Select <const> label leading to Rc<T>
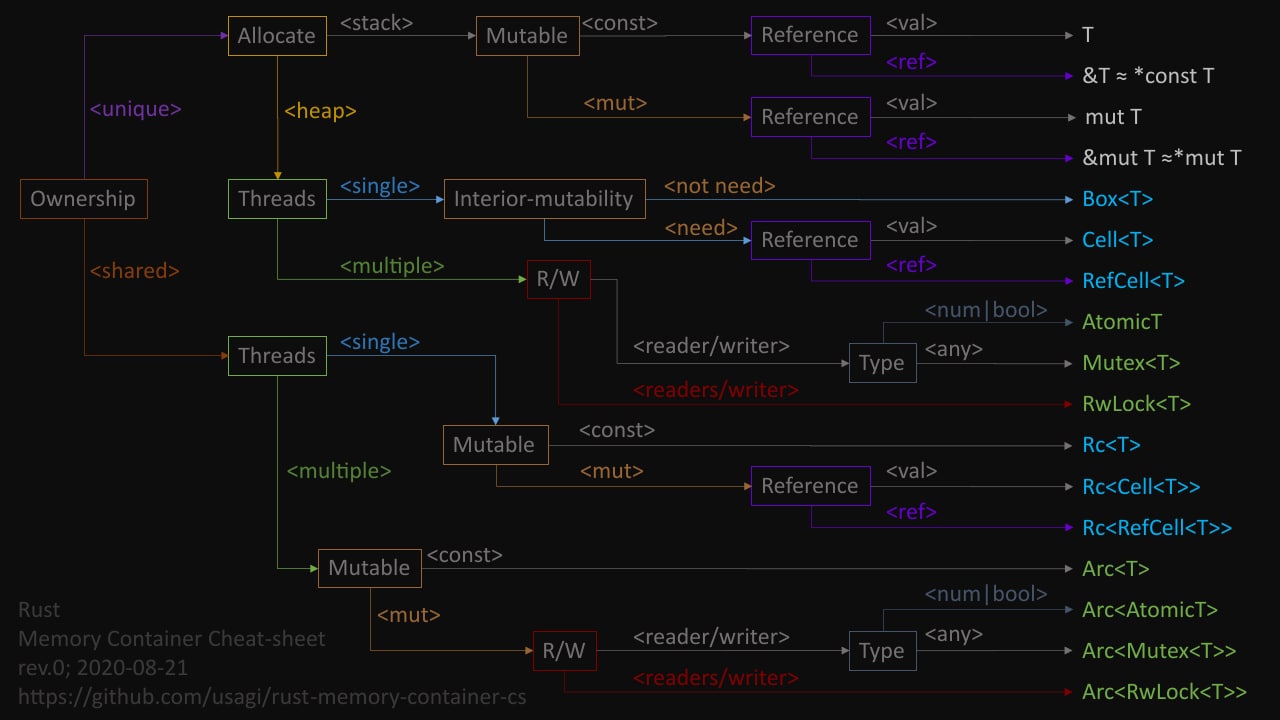This screenshot has width=1280, height=720. click(617, 430)
